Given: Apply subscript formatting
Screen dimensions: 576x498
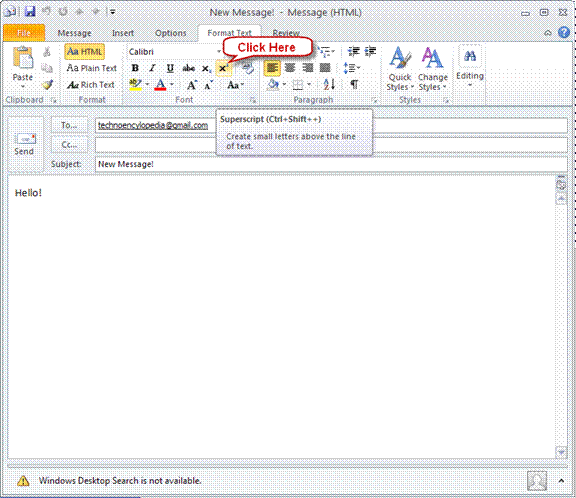Looking at the screenshot, I should (x=206, y=68).
